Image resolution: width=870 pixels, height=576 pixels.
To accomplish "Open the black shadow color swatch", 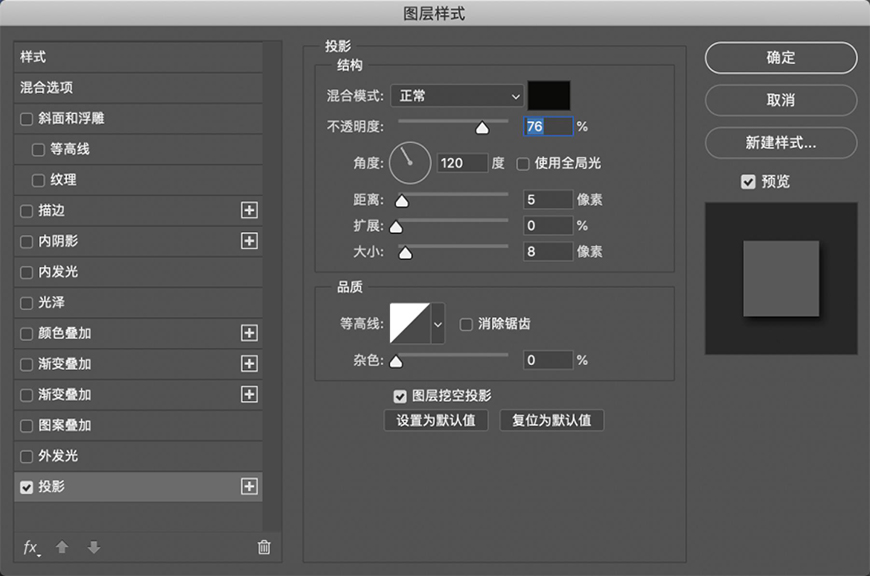I will [549, 95].
